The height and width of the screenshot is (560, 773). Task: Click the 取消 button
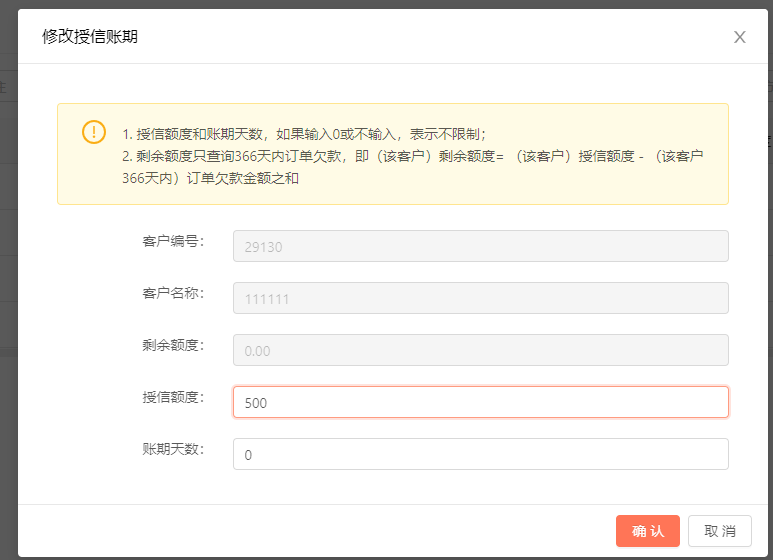[x=719, y=531]
